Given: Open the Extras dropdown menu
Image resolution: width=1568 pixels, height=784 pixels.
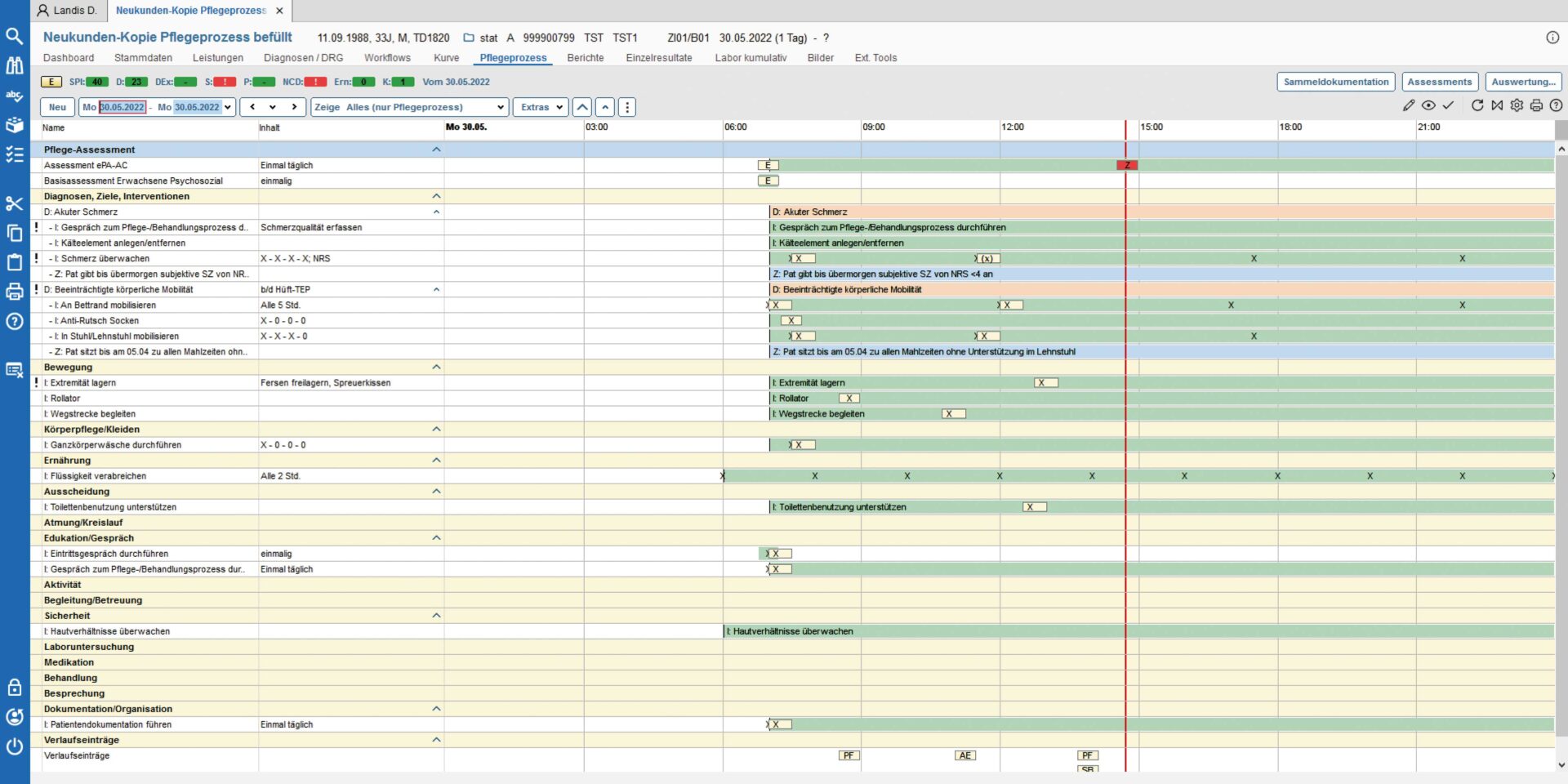Looking at the screenshot, I should [542, 107].
